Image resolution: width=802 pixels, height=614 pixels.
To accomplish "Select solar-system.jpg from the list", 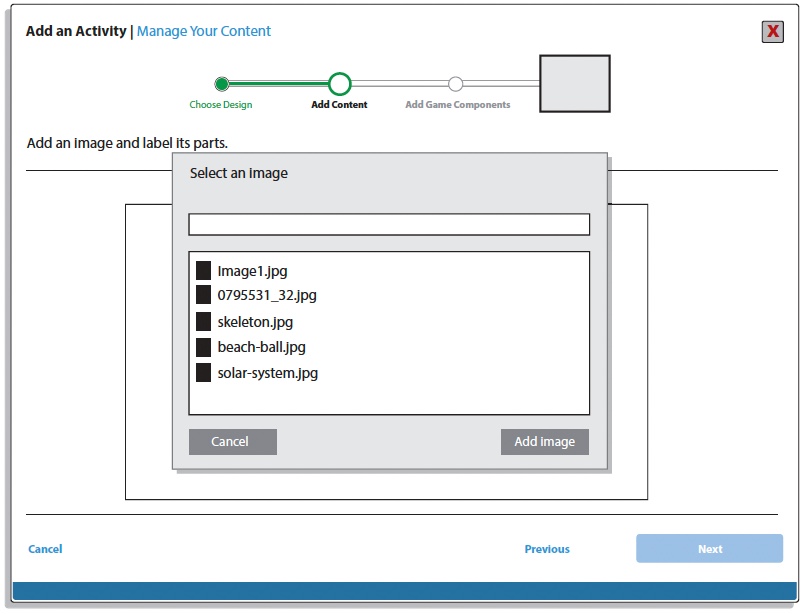I will pos(267,373).
